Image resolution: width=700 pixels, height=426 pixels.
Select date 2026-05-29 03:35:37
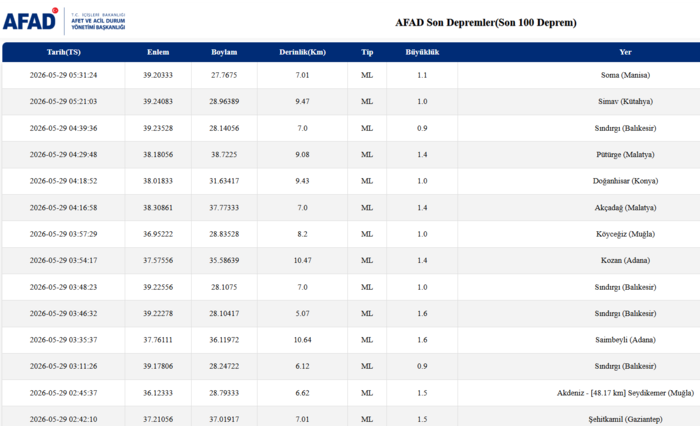click(63, 340)
